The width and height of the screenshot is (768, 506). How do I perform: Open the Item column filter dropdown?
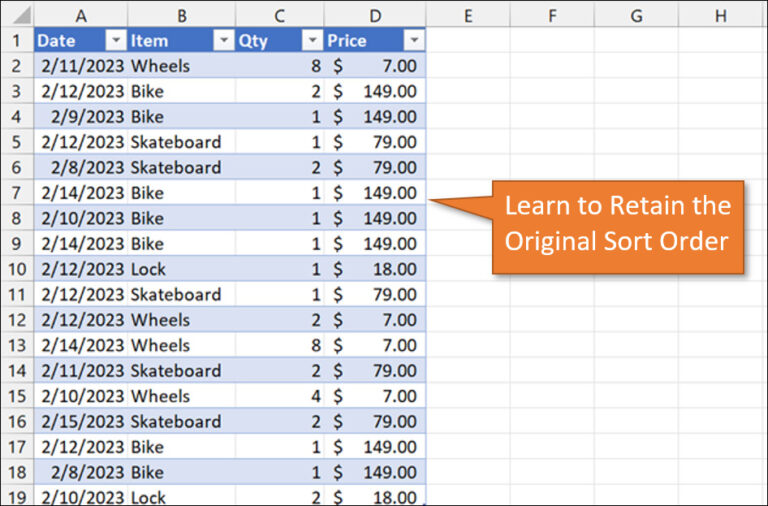224,40
